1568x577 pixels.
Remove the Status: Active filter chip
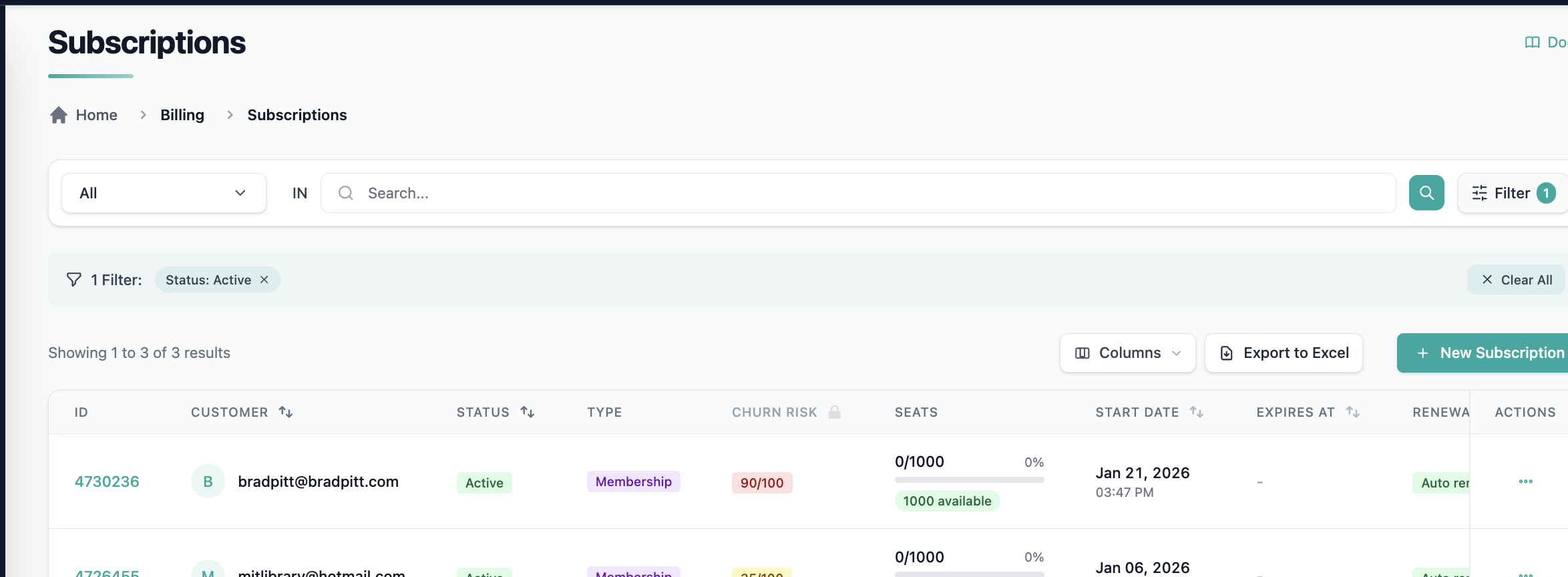click(x=264, y=280)
